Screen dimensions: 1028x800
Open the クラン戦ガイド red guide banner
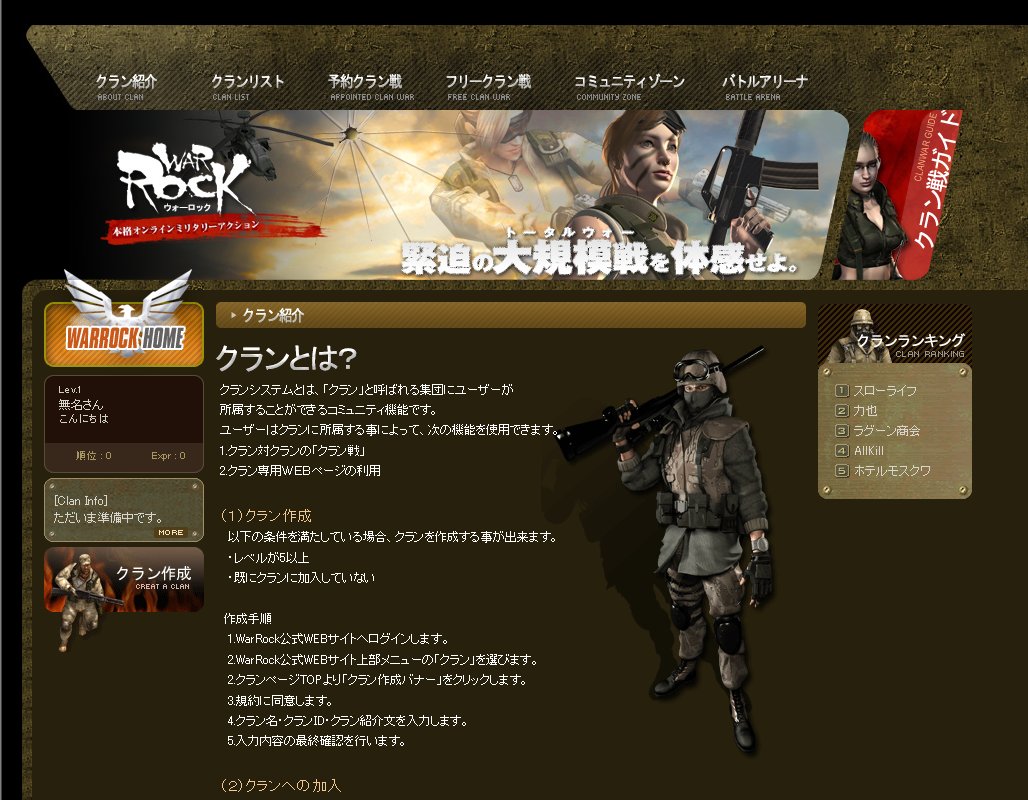tap(899, 195)
